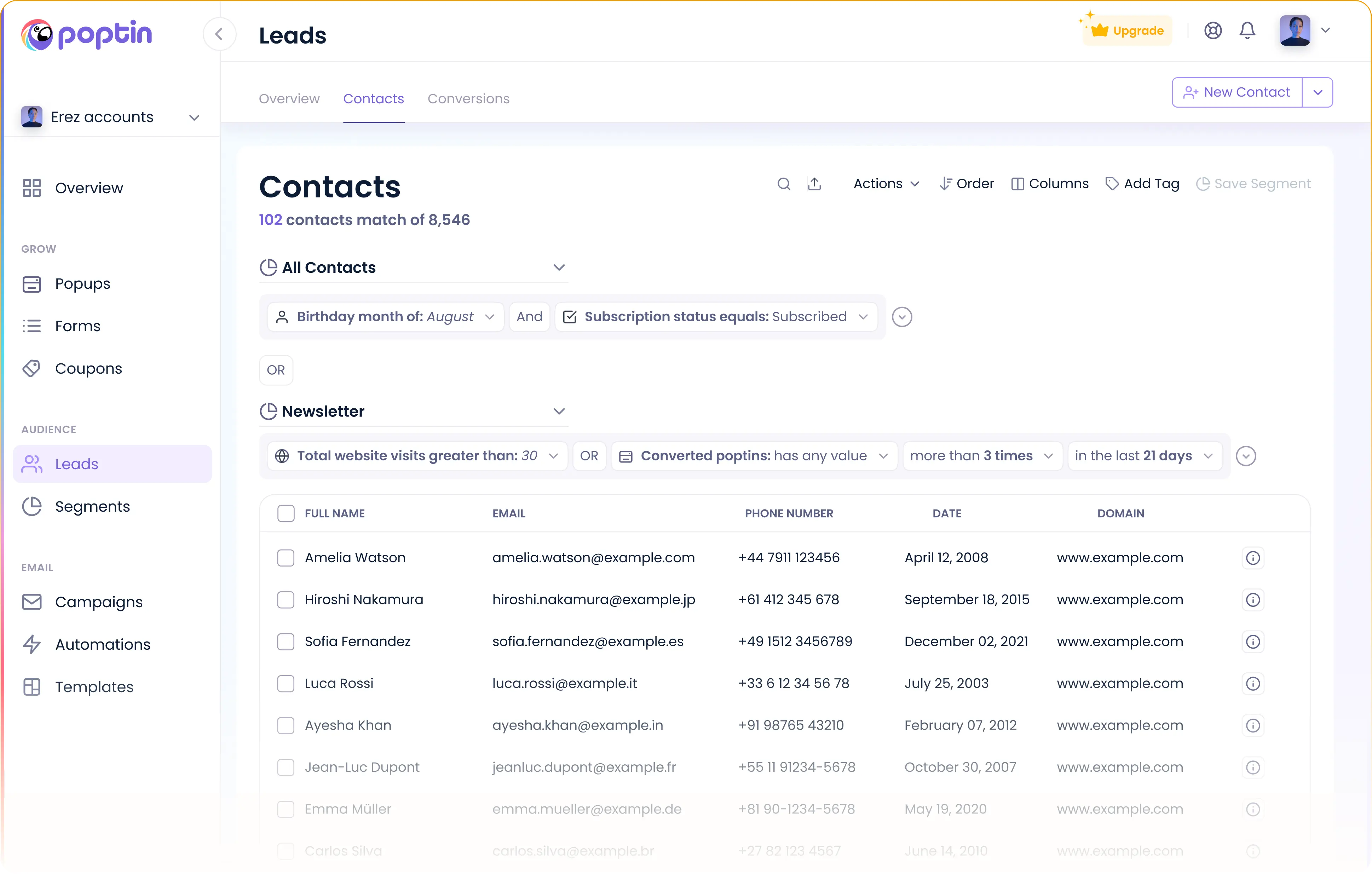Click the Upgrade button
The height and width of the screenshot is (874, 1372).
[1127, 31]
